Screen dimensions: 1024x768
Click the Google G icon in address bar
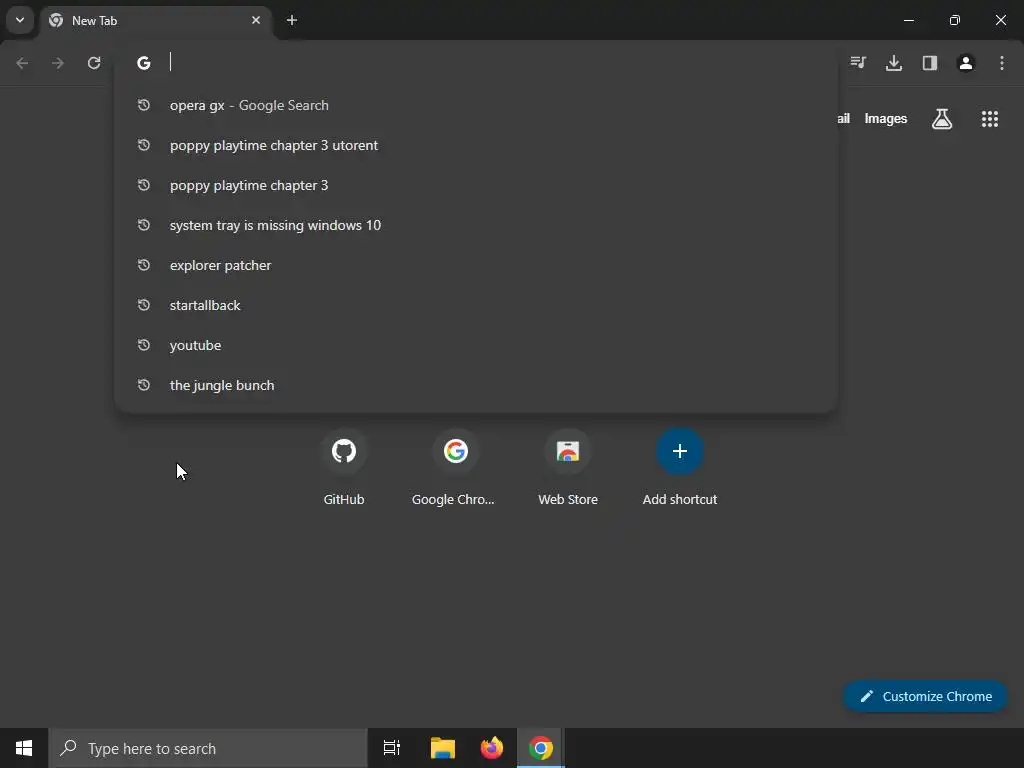click(x=144, y=63)
